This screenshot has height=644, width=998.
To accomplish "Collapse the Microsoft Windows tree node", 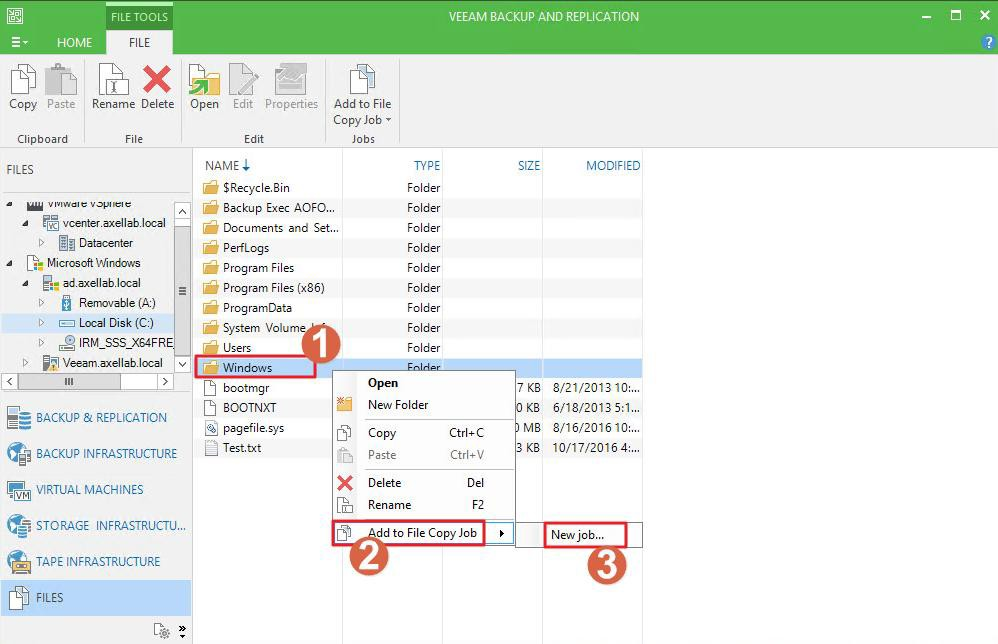I will [x=10, y=263].
